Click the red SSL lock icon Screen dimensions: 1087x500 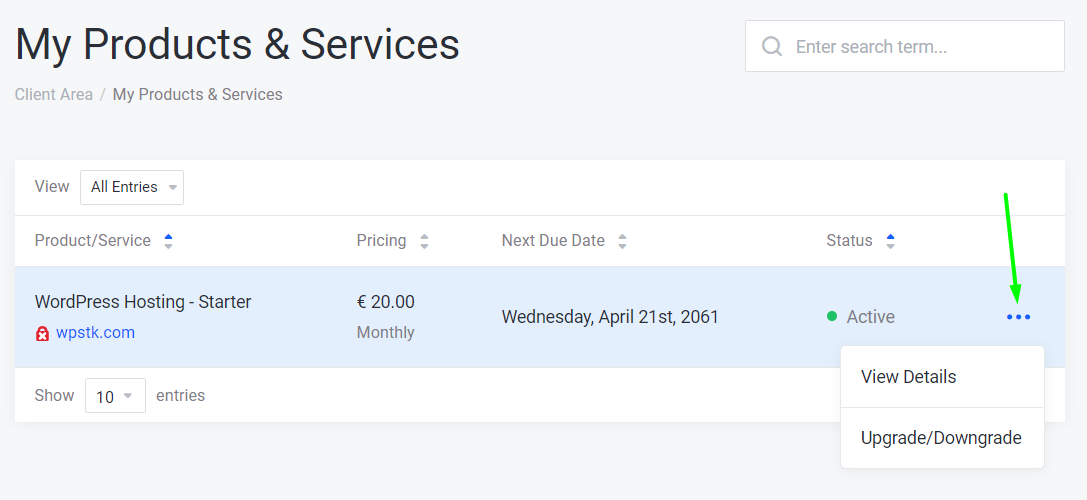click(x=43, y=333)
